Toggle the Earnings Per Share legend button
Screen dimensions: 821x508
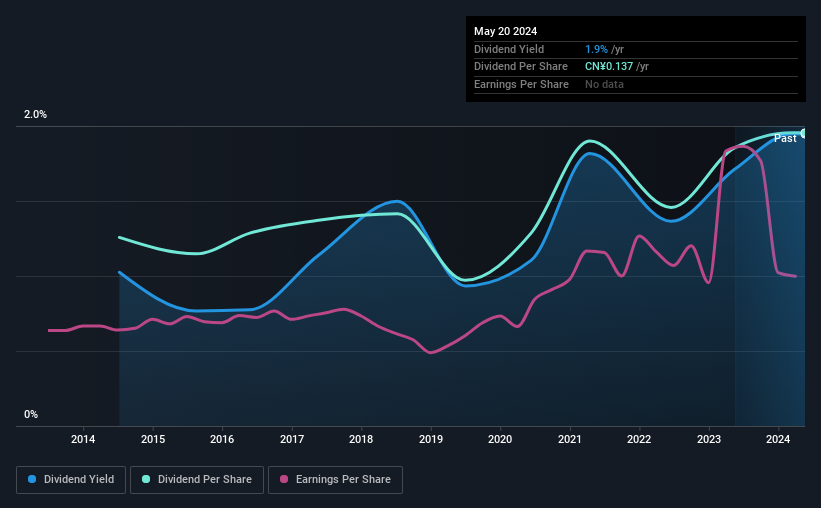point(335,480)
